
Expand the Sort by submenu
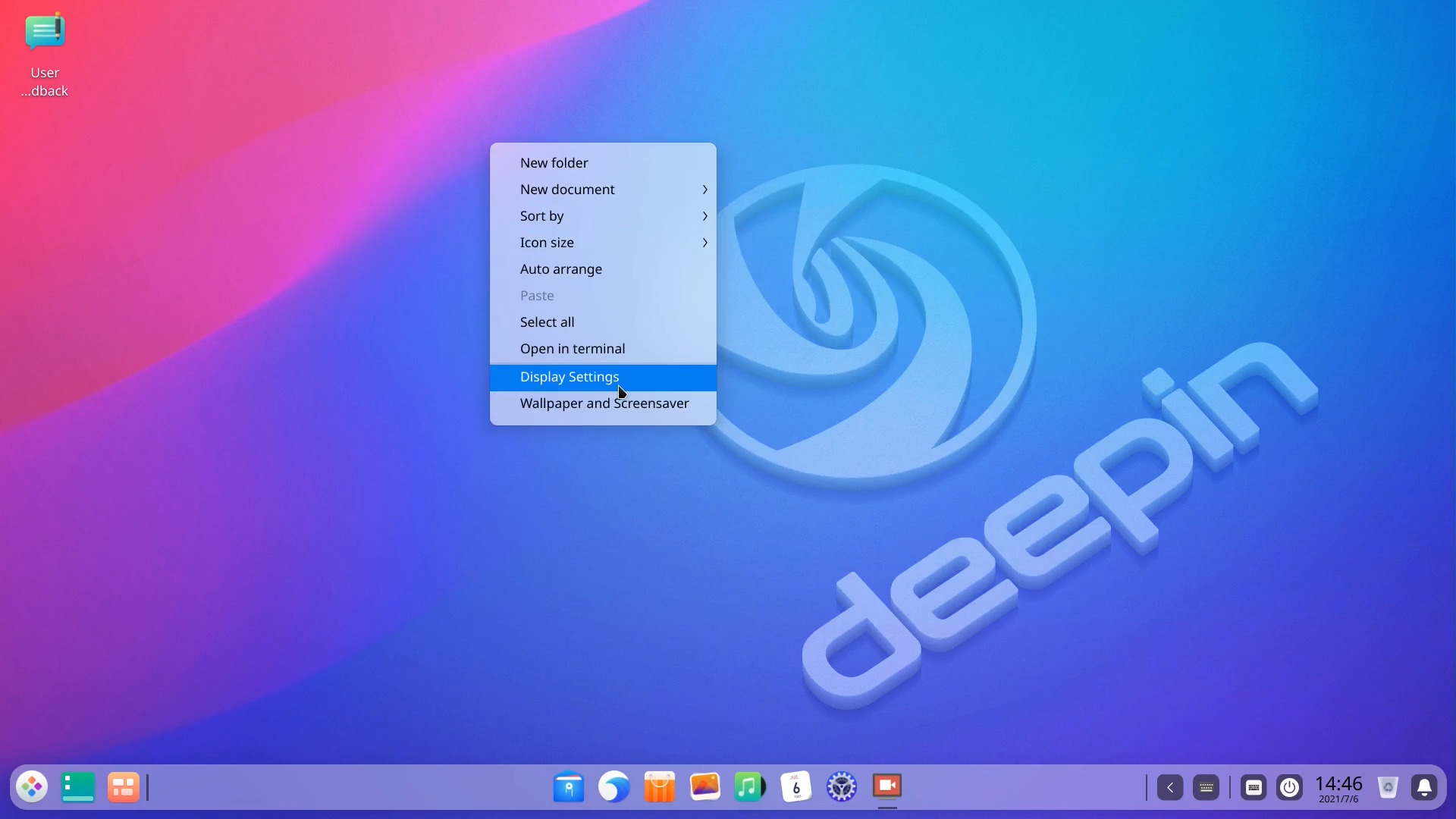click(x=603, y=216)
